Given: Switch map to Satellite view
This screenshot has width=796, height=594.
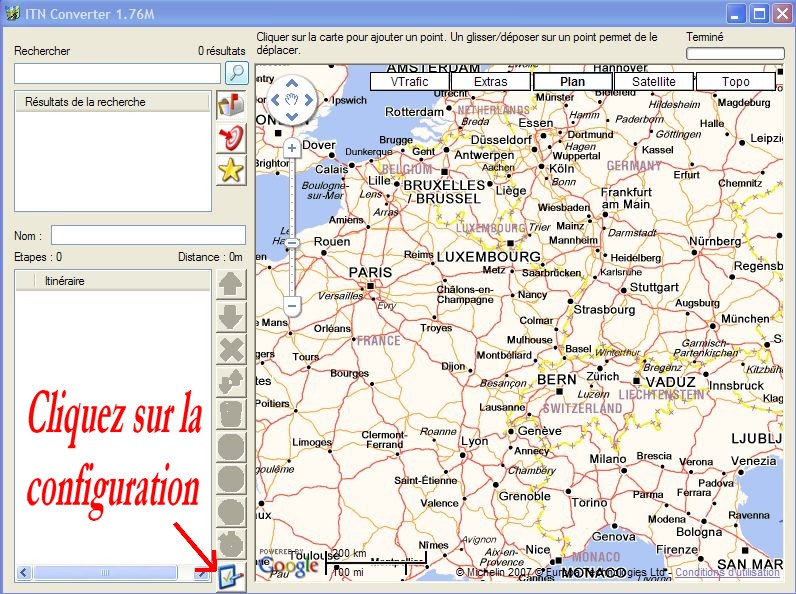Looking at the screenshot, I should [x=654, y=81].
